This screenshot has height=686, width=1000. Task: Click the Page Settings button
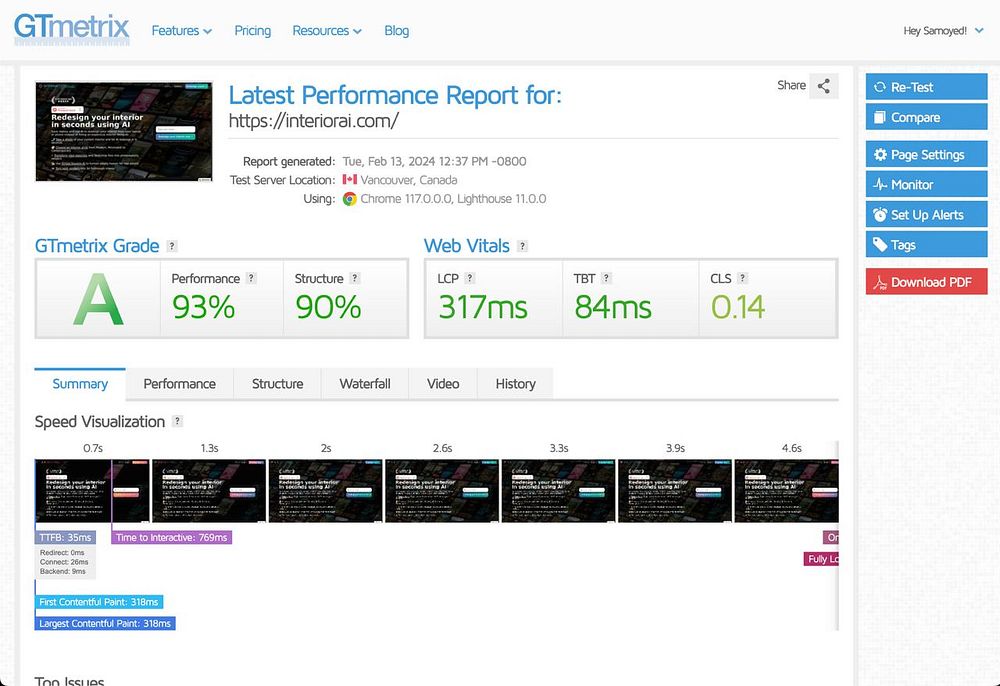coord(926,154)
